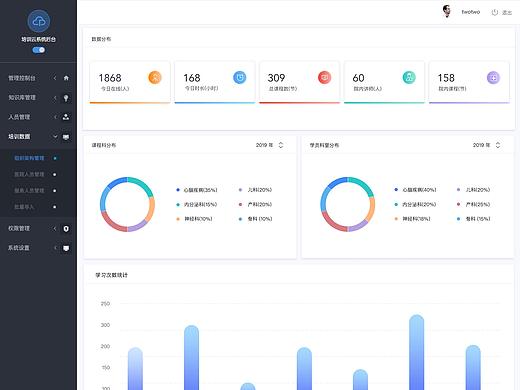Toggle the 内分泌科 15% legend entry
Image resolution: width=520 pixels, height=390 pixels.
(x=197, y=204)
